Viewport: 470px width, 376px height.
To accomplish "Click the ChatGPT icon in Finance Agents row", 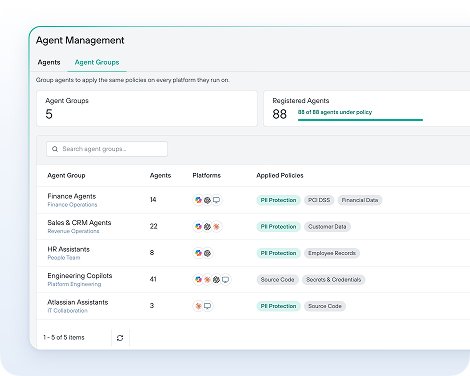I will (207, 200).
